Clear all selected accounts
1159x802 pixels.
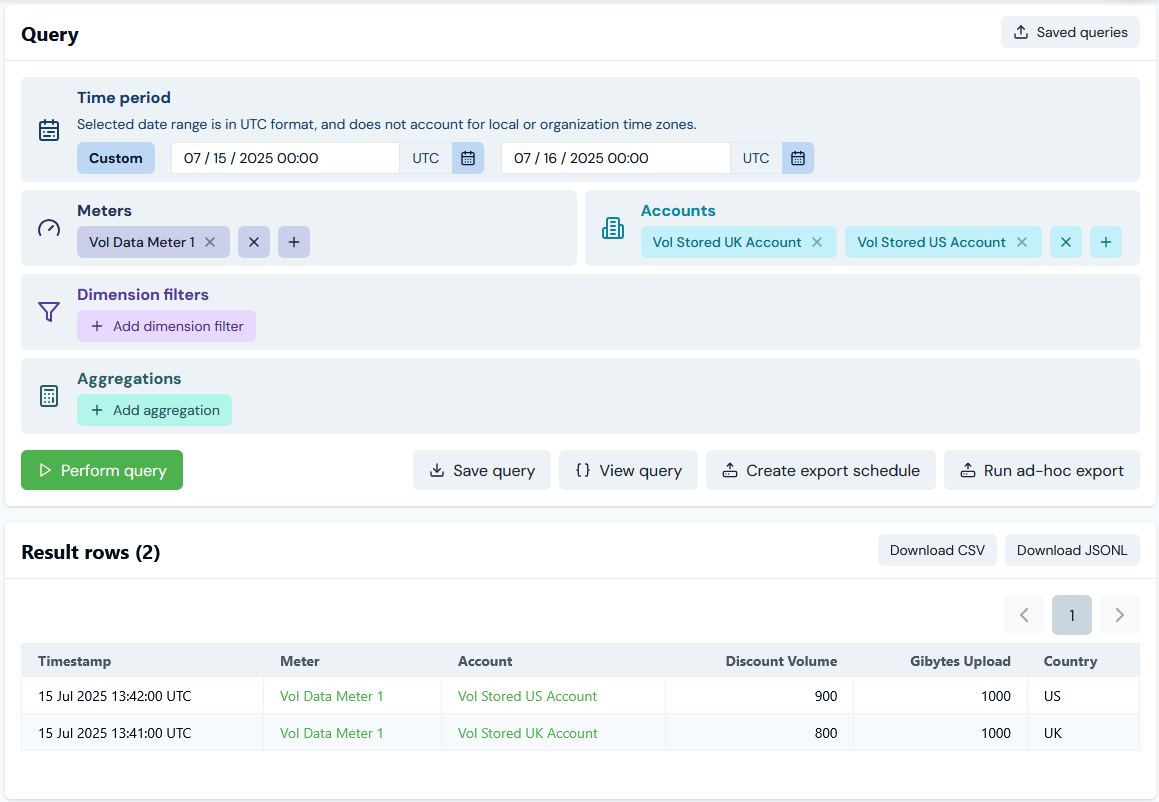[x=1066, y=242]
